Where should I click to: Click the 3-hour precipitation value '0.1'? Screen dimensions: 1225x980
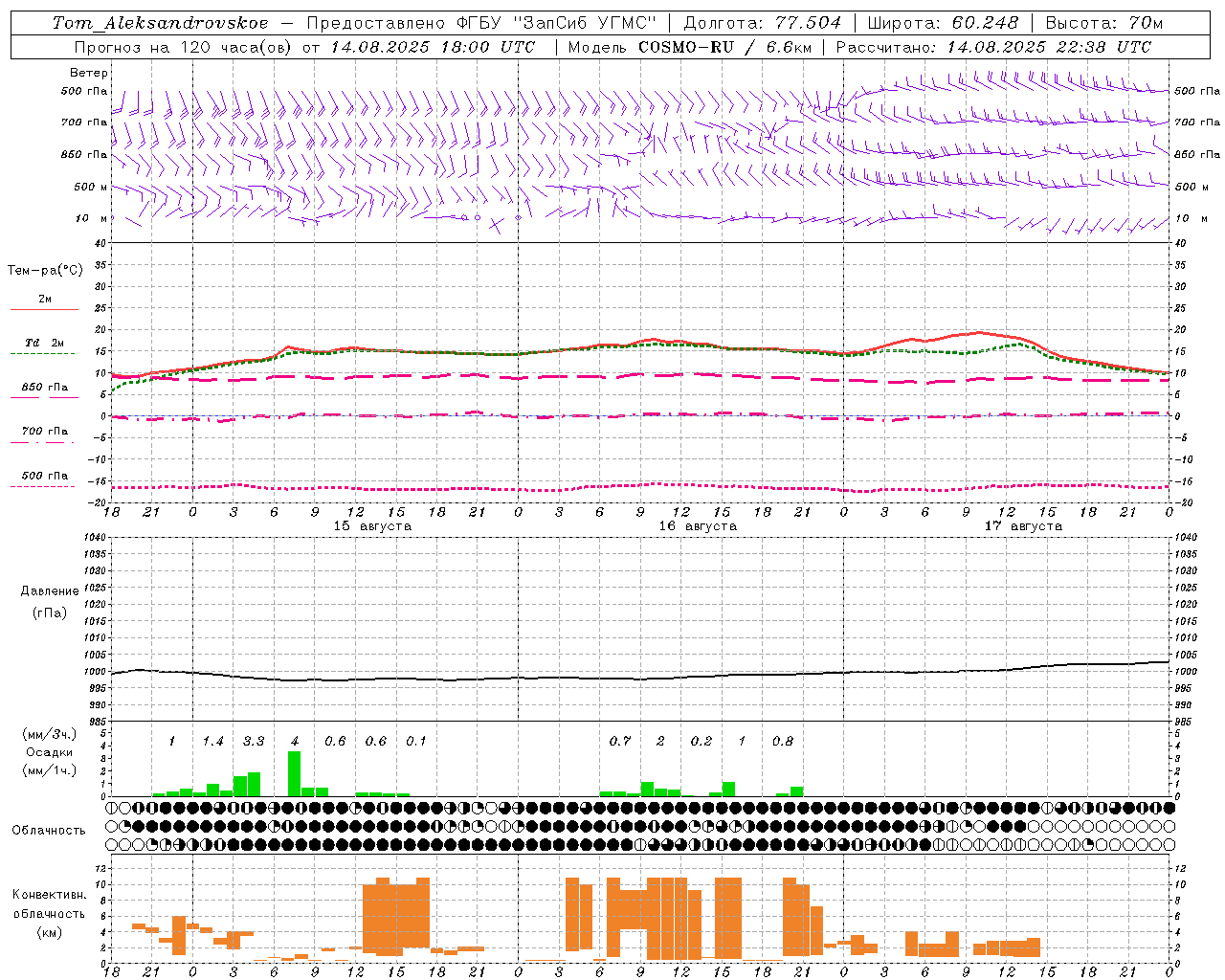pos(416,742)
